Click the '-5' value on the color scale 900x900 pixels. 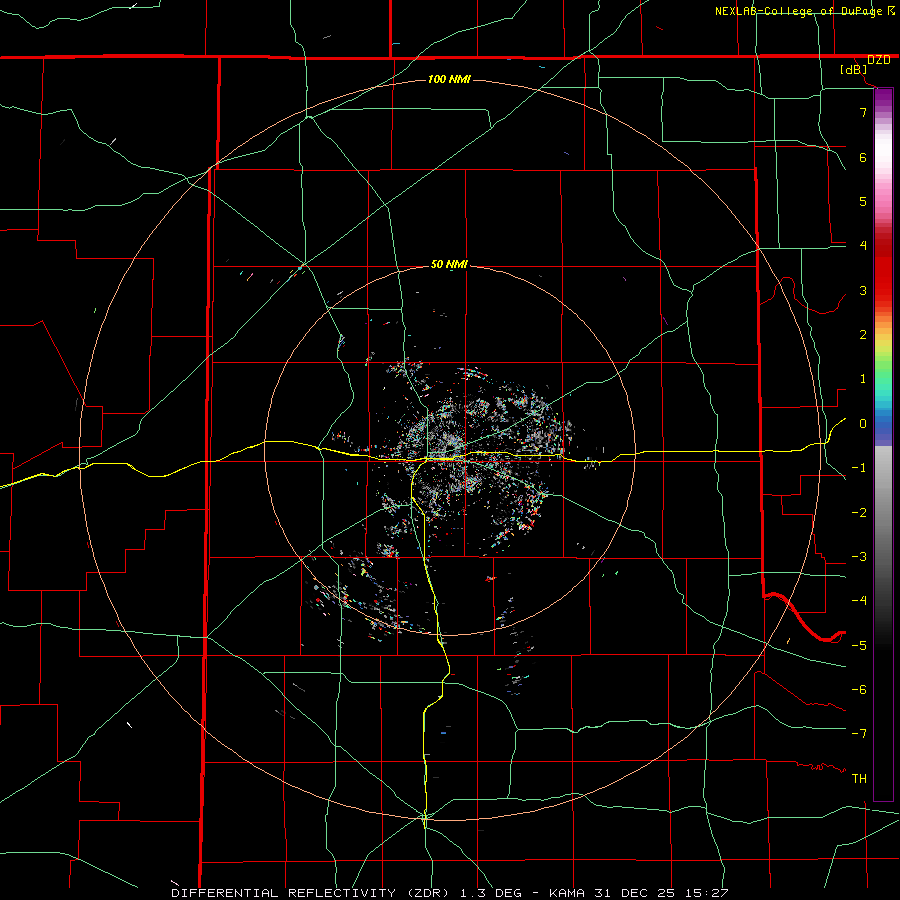pos(859,646)
